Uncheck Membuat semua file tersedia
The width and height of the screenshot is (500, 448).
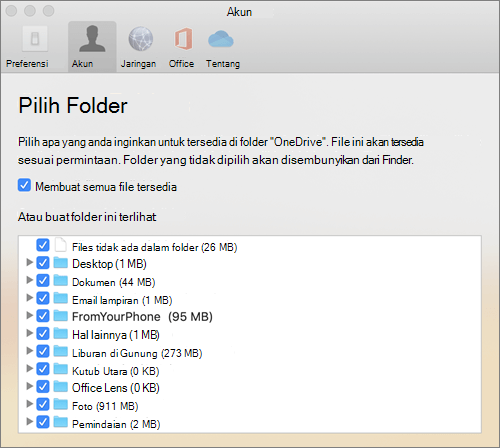[x=24, y=185]
